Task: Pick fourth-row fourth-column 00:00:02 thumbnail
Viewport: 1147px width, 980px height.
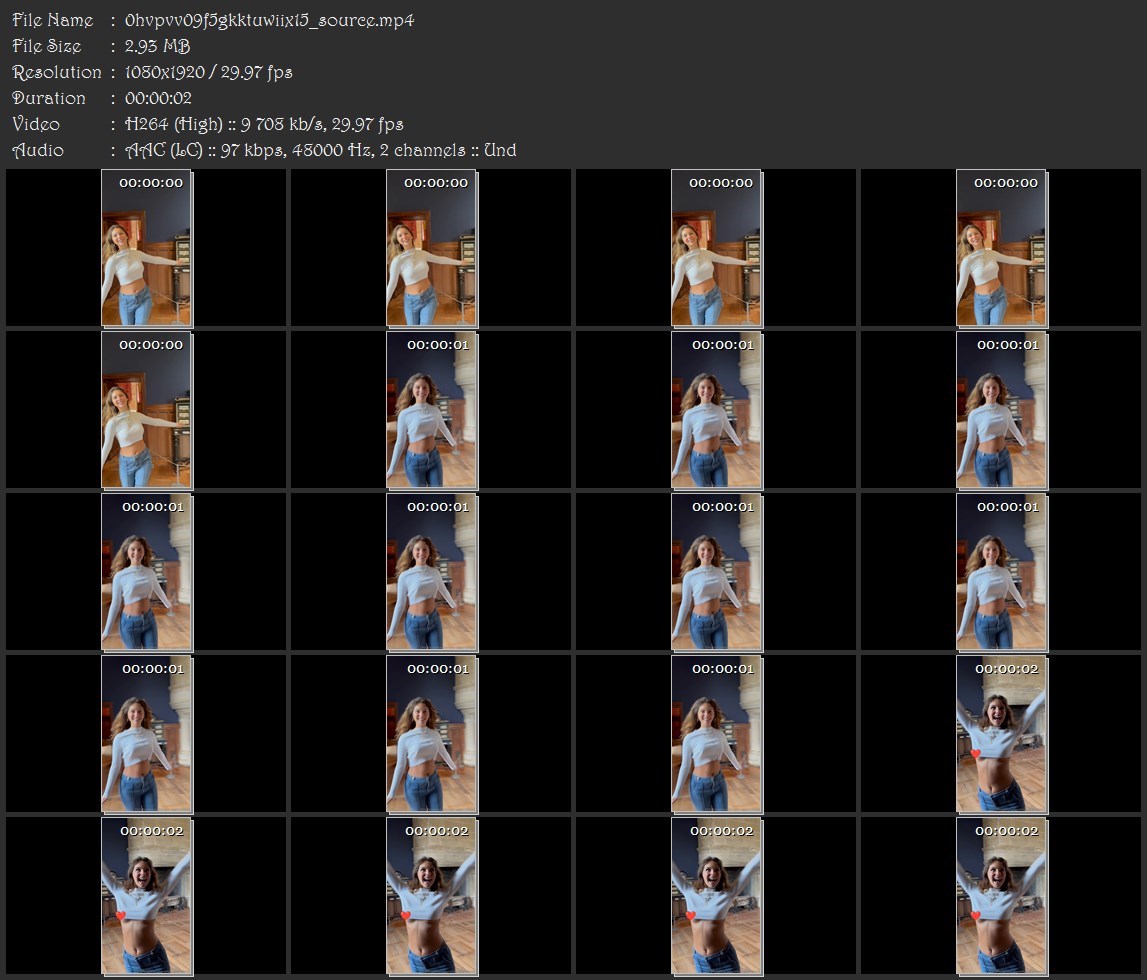Action: (x=1001, y=734)
